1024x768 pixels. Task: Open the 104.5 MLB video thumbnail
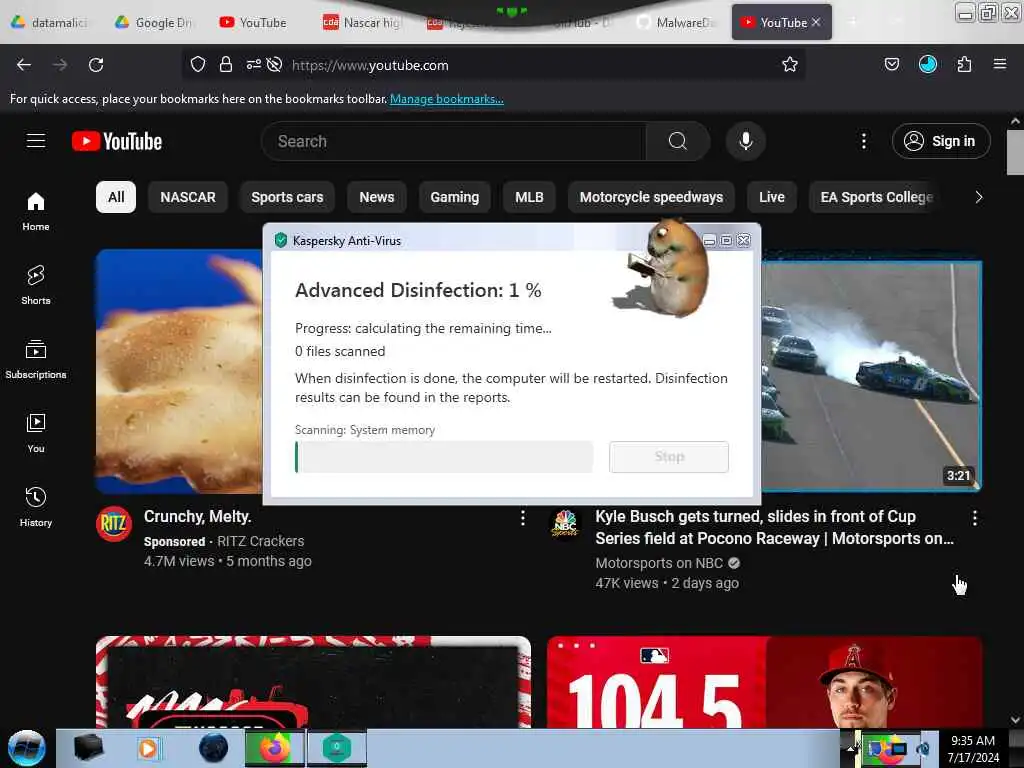[764, 682]
